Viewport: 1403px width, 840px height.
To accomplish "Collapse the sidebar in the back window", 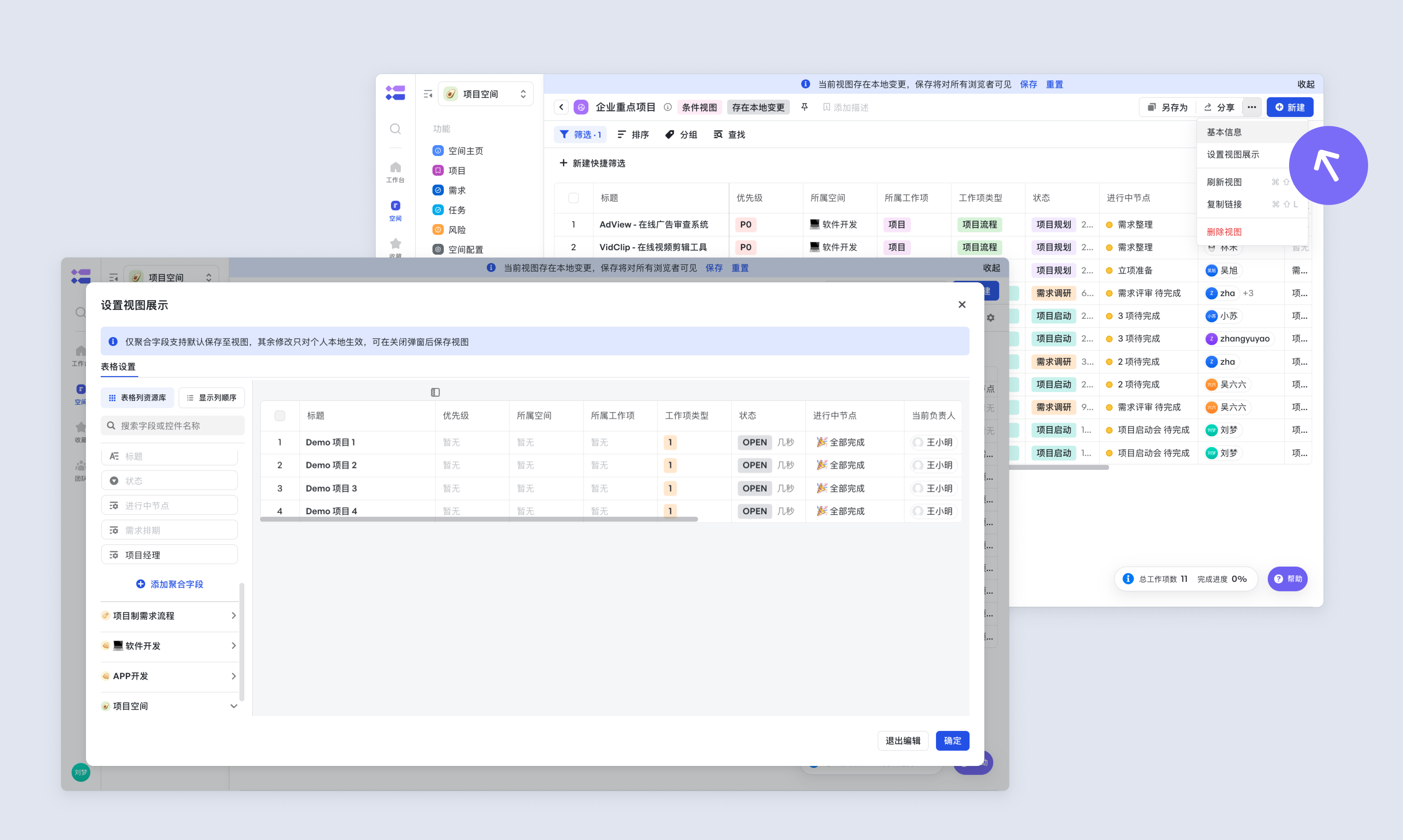I will tap(428, 94).
